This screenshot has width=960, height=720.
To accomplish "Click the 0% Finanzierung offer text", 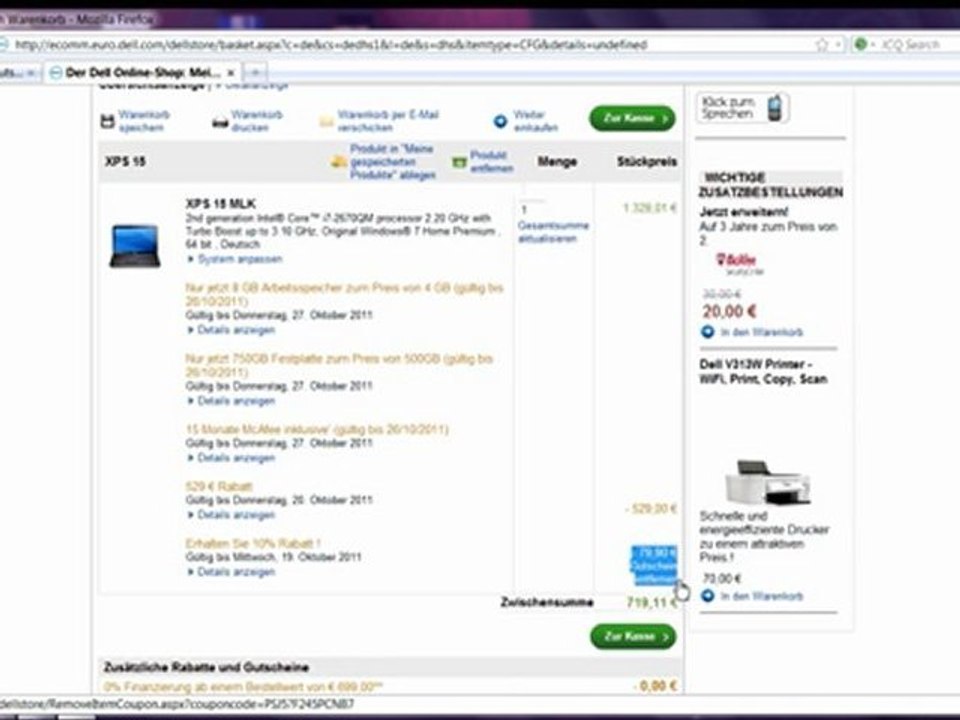I will (244, 686).
